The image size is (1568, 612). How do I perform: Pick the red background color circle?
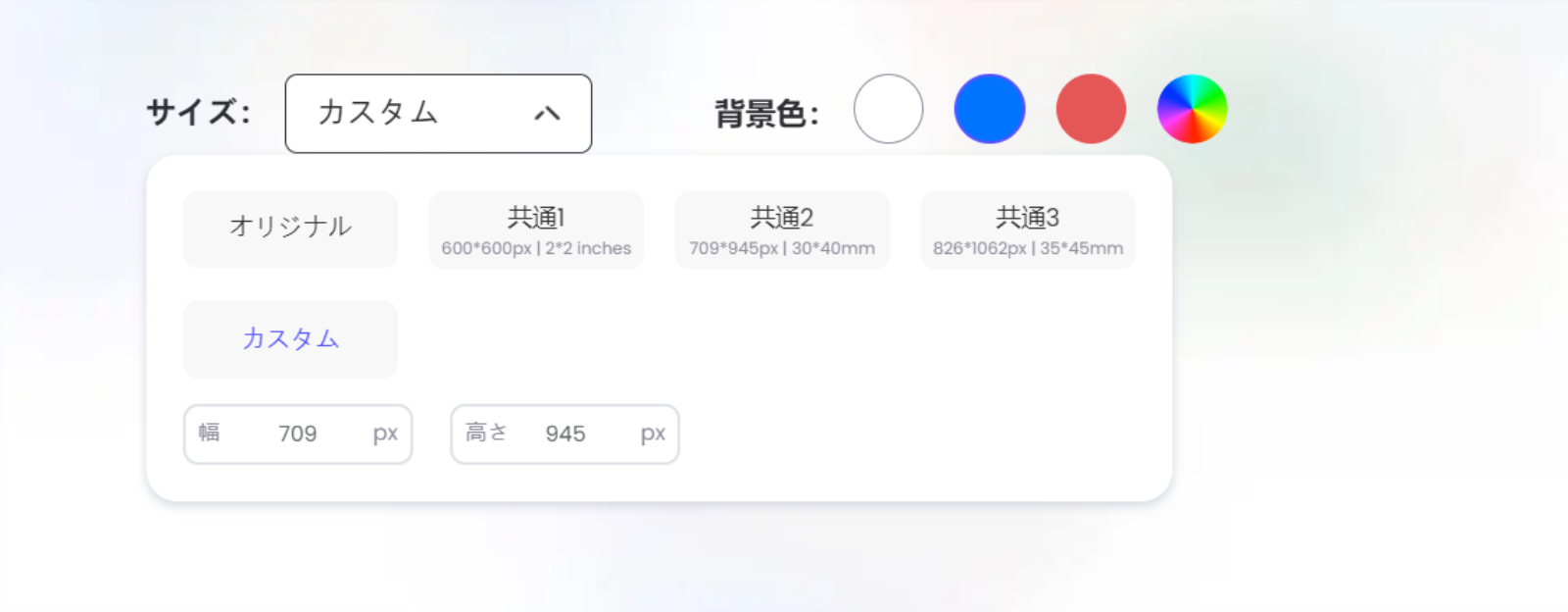coord(1091,109)
